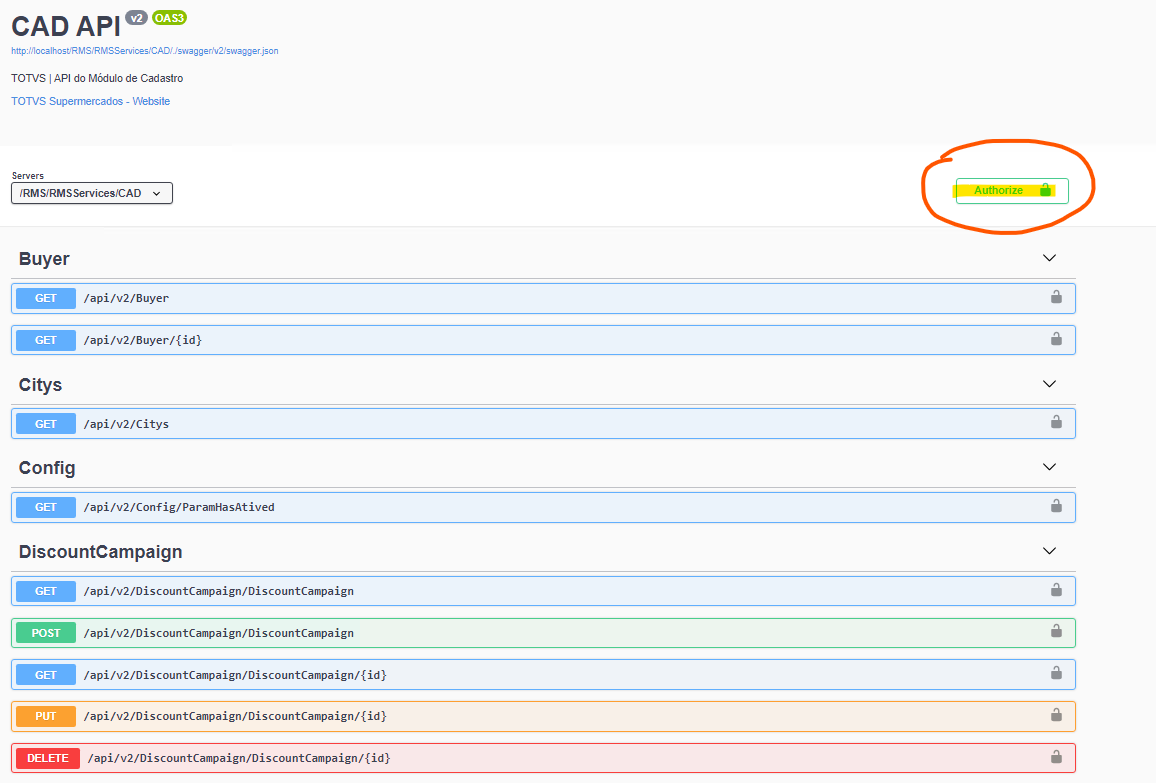The height and width of the screenshot is (783, 1156).
Task: Collapse the DiscountCampaign section chevron
Action: [x=1049, y=551]
